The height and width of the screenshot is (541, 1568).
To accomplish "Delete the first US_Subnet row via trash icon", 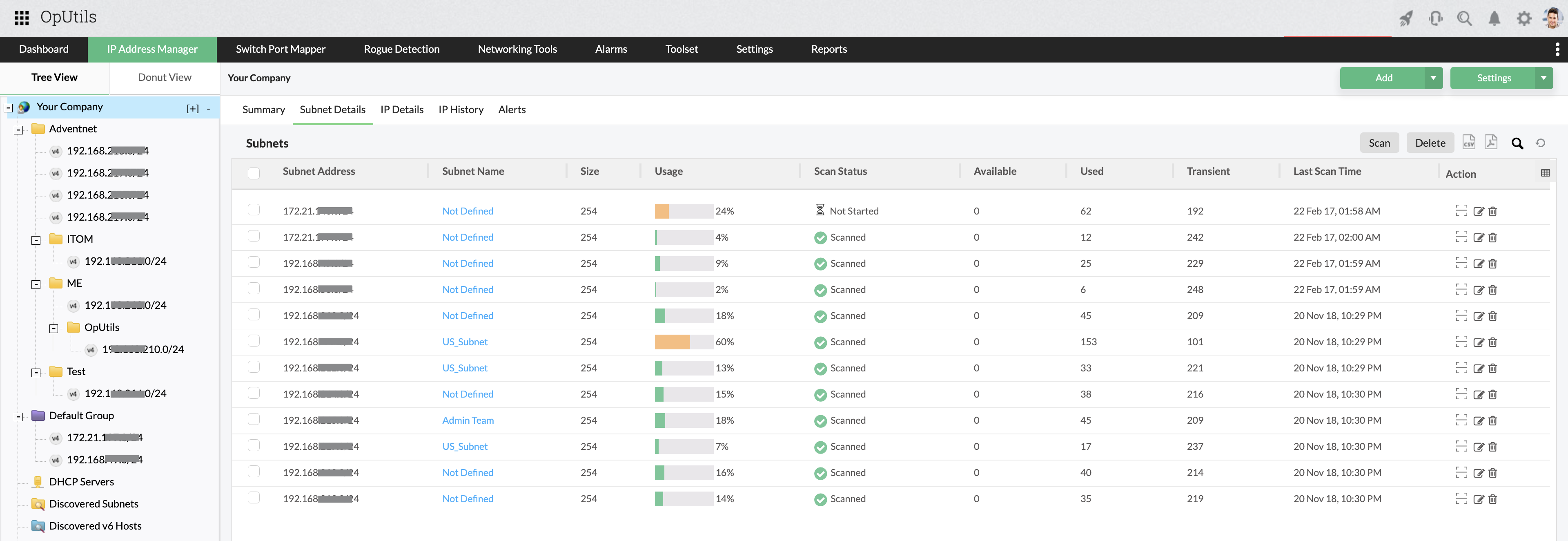I will (1492, 342).
